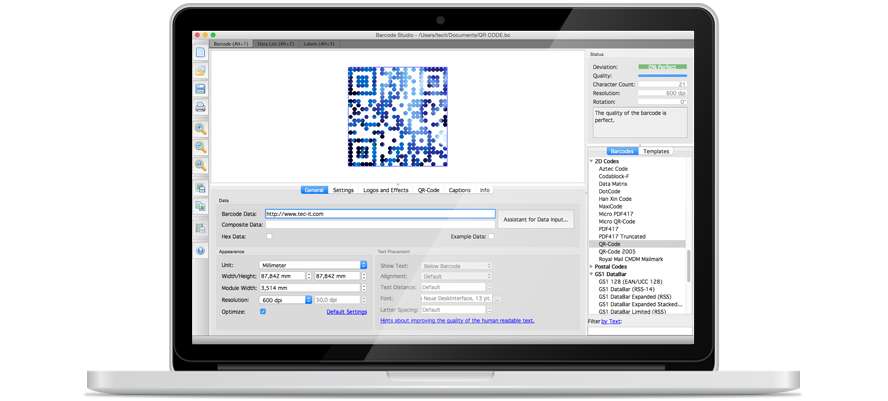The height and width of the screenshot is (401, 888).
Task: Select GS1 128 (EAN/UCC 128)
Action: 630,281
